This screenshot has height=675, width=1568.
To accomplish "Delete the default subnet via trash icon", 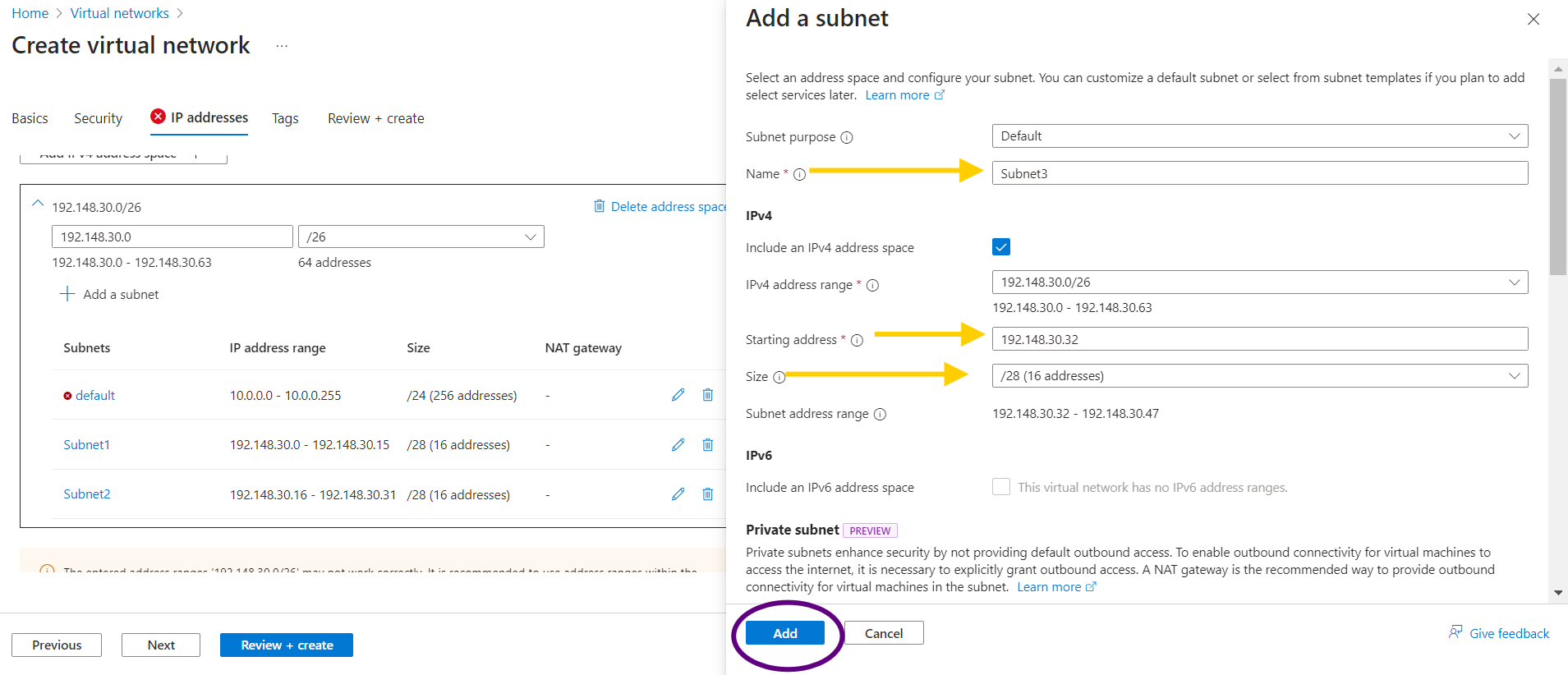I will point(707,395).
